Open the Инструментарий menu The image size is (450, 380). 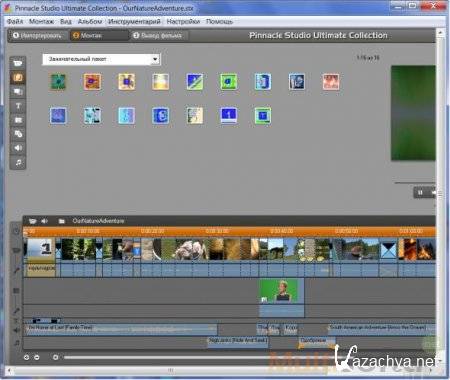tap(134, 22)
